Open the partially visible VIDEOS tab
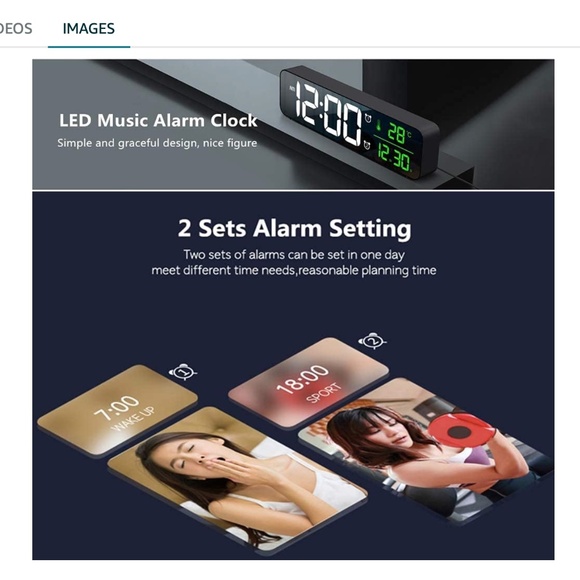This screenshot has height=580, width=580. pos(16,29)
